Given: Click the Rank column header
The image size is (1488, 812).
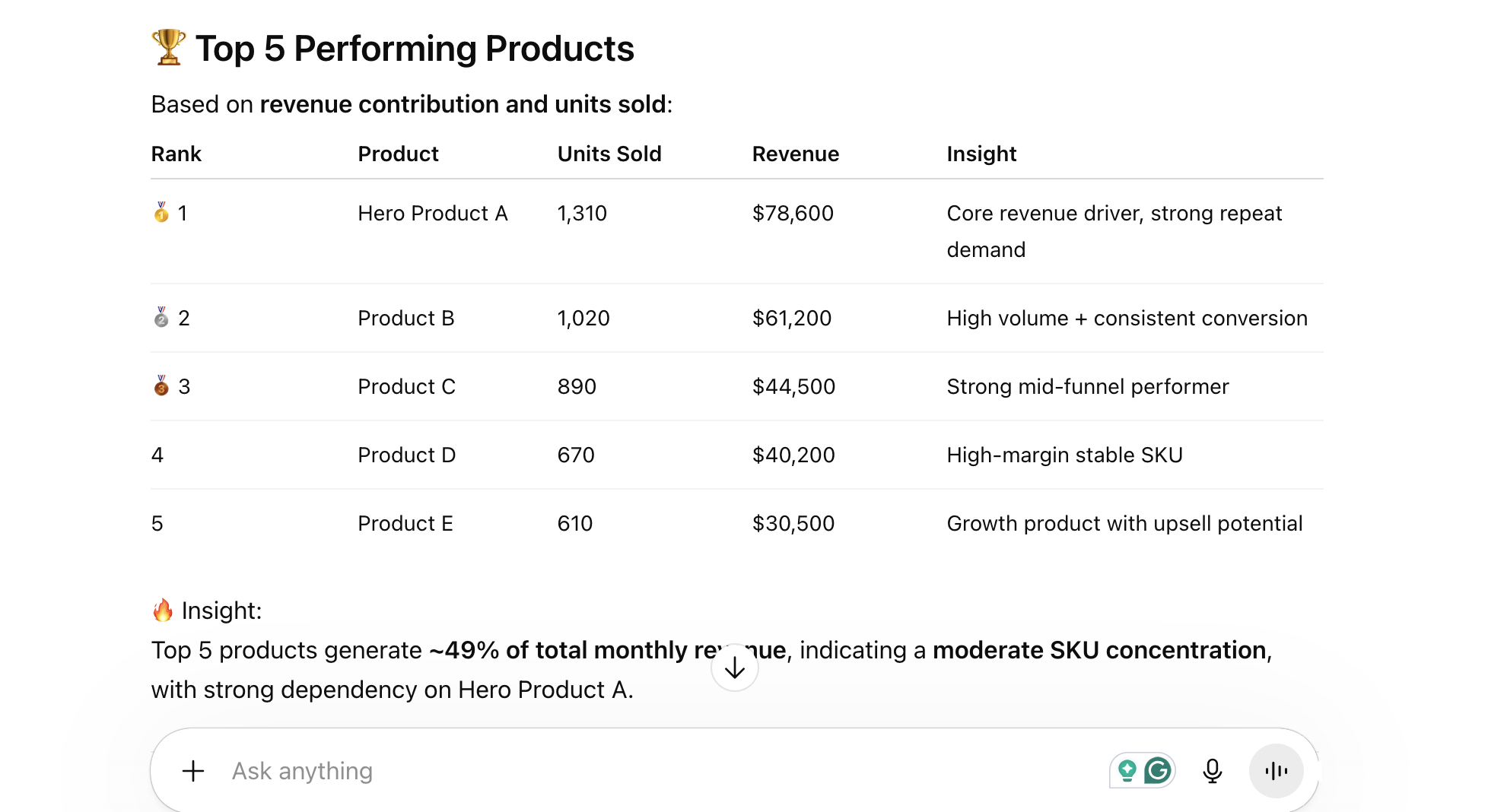Looking at the screenshot, I should pos(176,154).
